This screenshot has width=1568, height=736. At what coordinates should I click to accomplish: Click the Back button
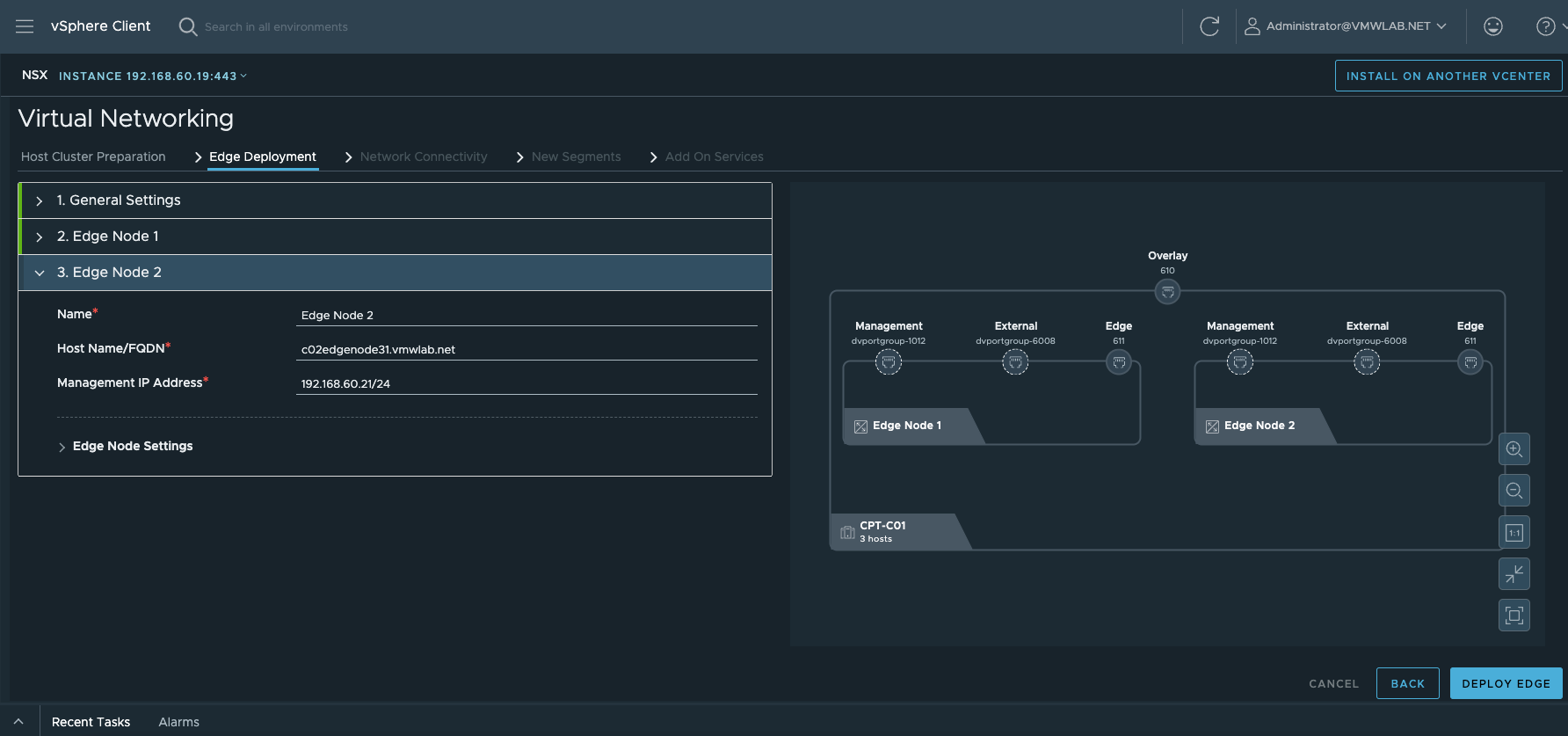click(x=1407, y=683)
